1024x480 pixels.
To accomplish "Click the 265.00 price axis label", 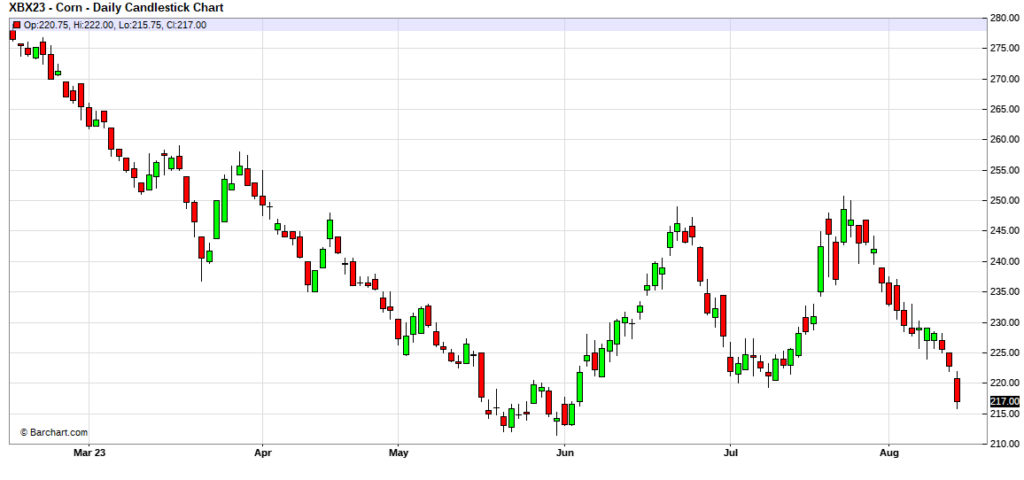I will [x=1005, y=109].
